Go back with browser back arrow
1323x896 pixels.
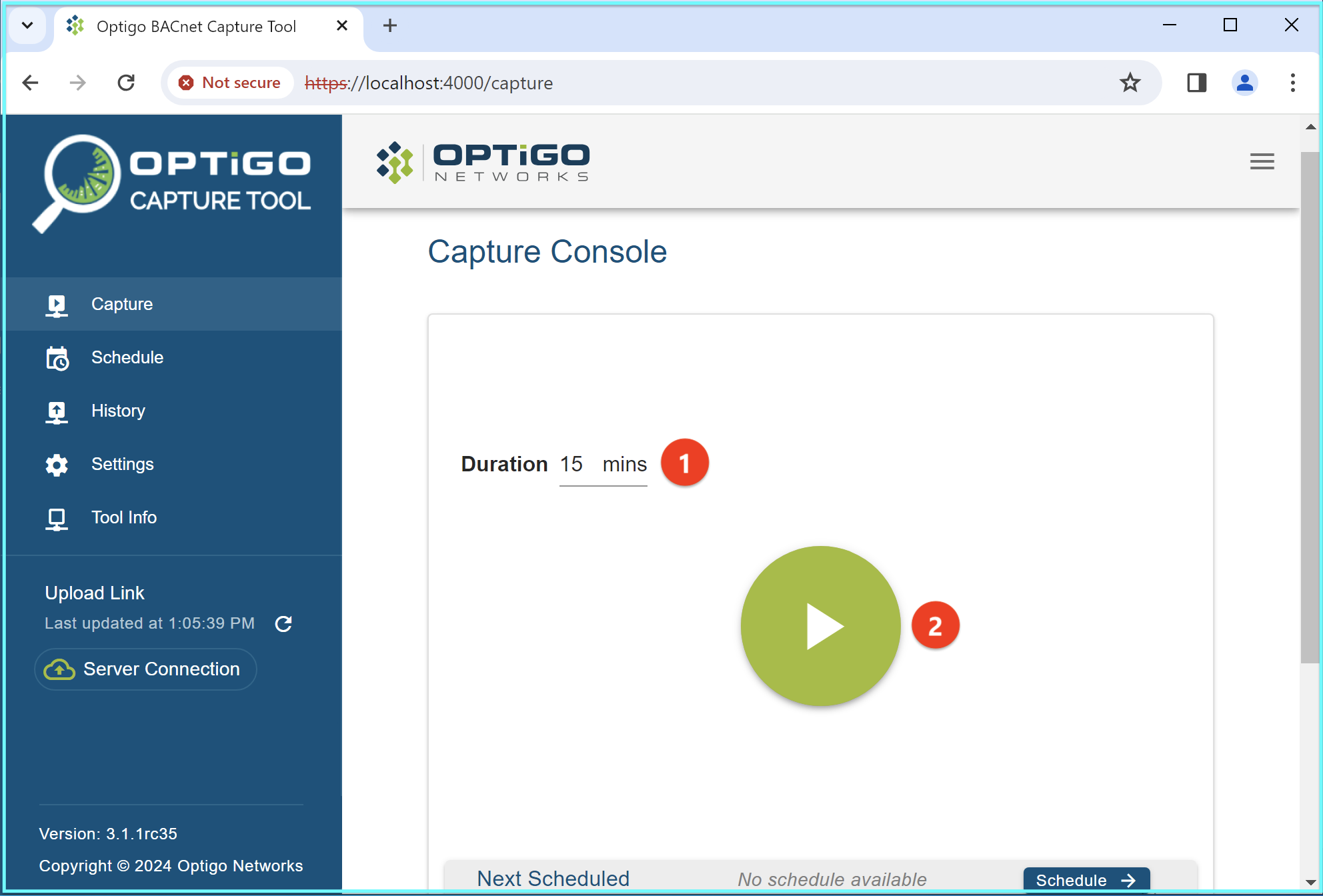pos(31,83)
